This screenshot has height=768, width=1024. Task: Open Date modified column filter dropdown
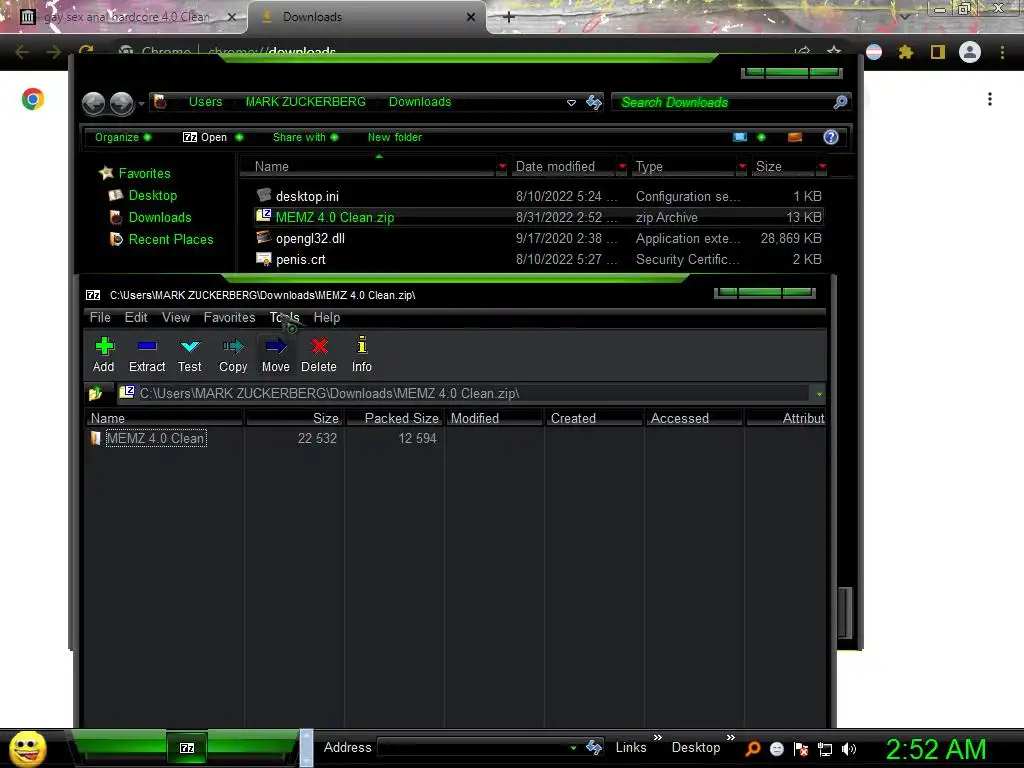(622, 167)
